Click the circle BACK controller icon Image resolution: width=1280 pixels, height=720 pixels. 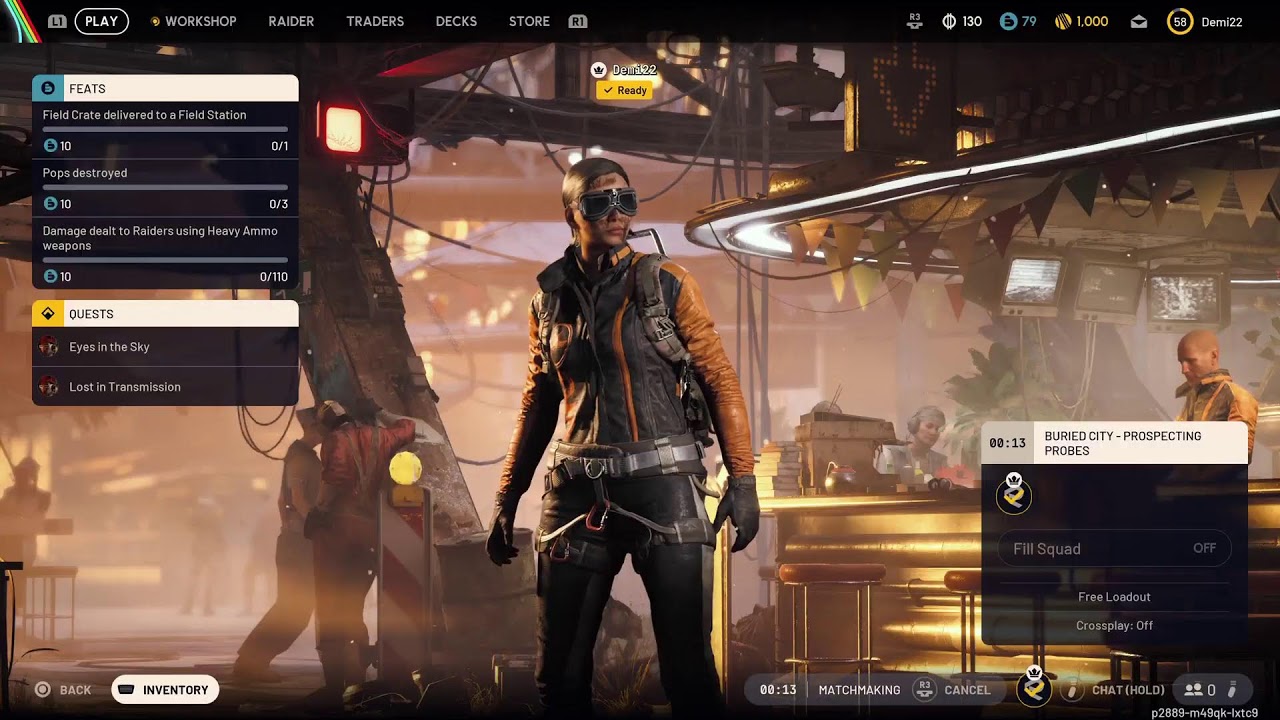click(x=43, y=690)
